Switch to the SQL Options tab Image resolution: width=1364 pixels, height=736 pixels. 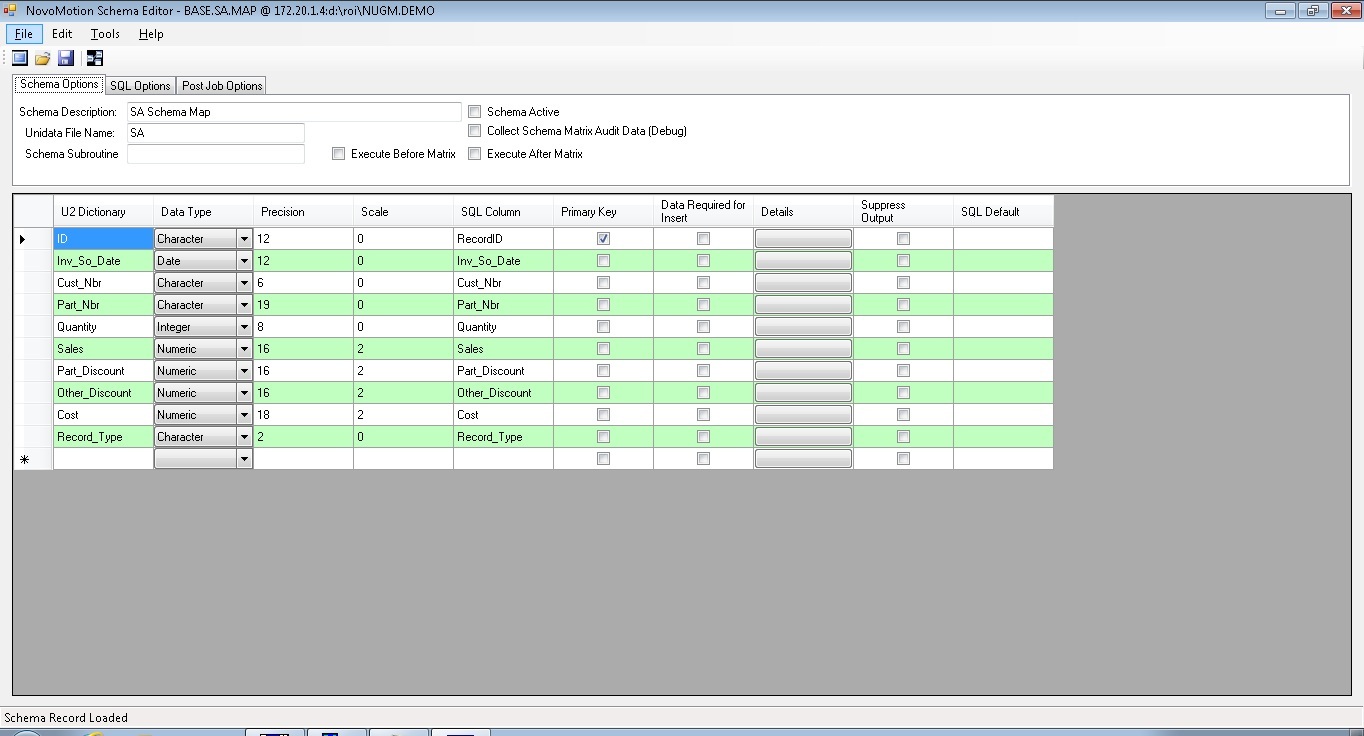tap(140, 86)
